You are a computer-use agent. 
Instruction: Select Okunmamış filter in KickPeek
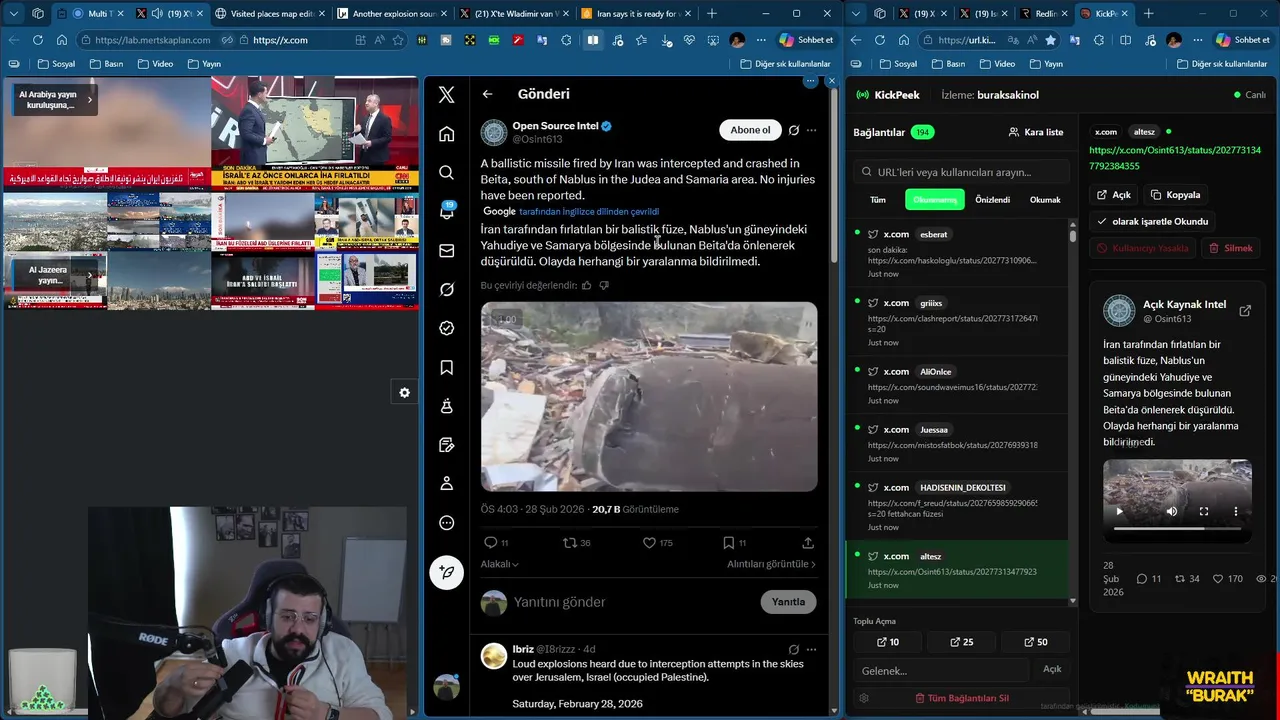(935, 200)
